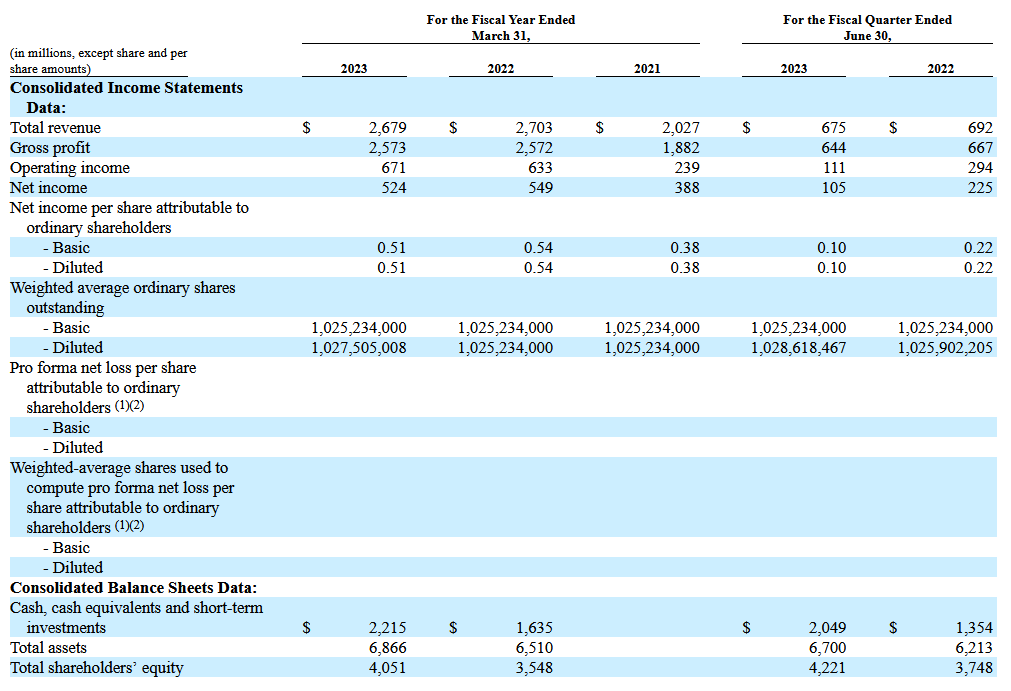This screenshot has height=691, width=1011.
Task: Select net income value 225
Action: pyautogui.click(x=980, y=188)
